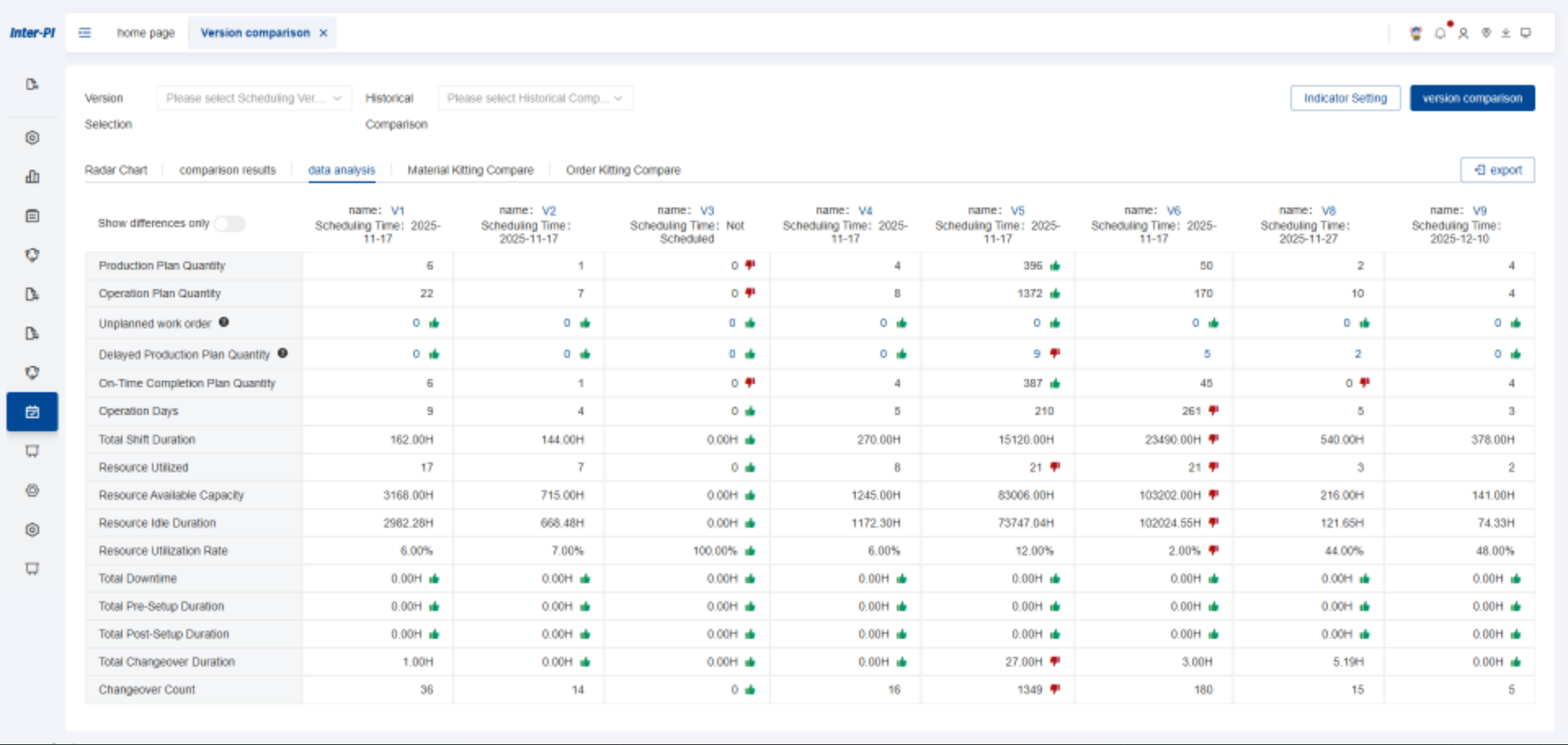Click the mascot avatar icon in header
This screenshot has height=745, width=1568.
tap(1416, 33)
